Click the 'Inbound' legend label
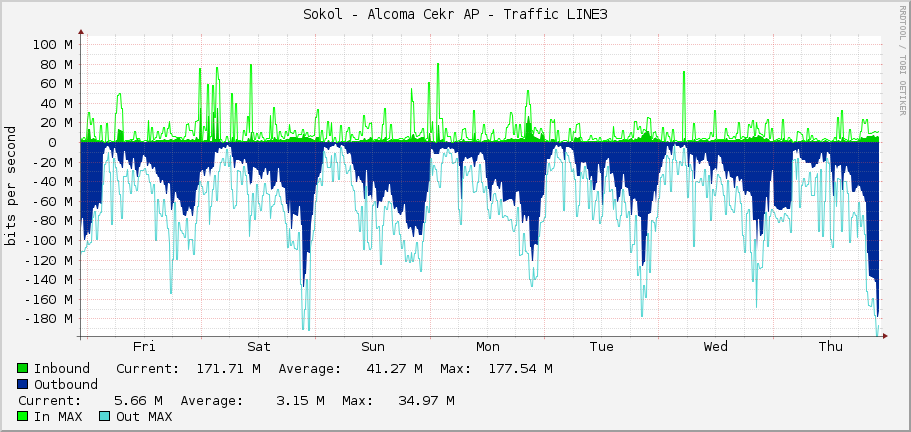 click(62, 369)
